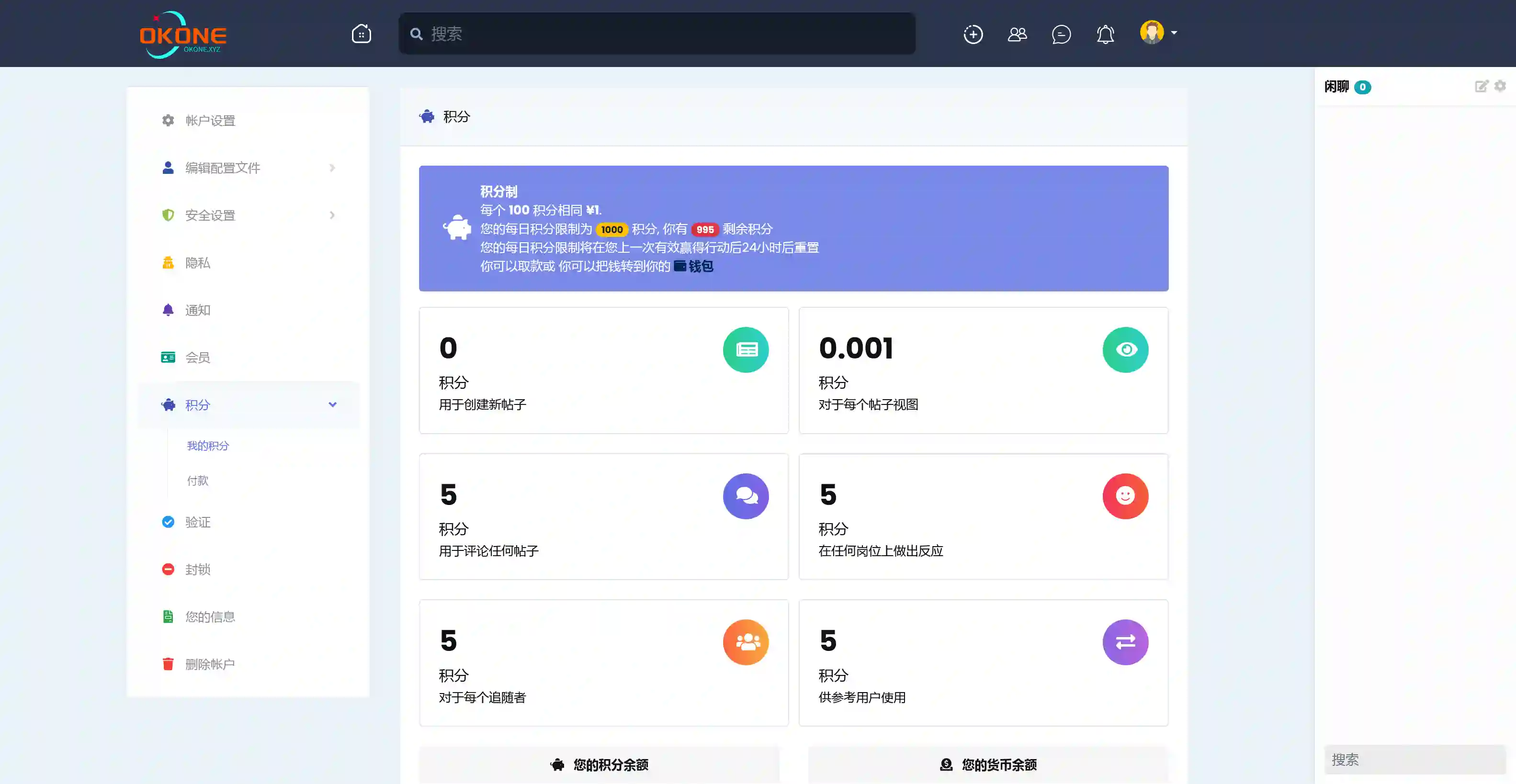The height and width of the screenshot is (784, 1516).
Task: Open 您的货币余额 panel
Action: [987, 764]
